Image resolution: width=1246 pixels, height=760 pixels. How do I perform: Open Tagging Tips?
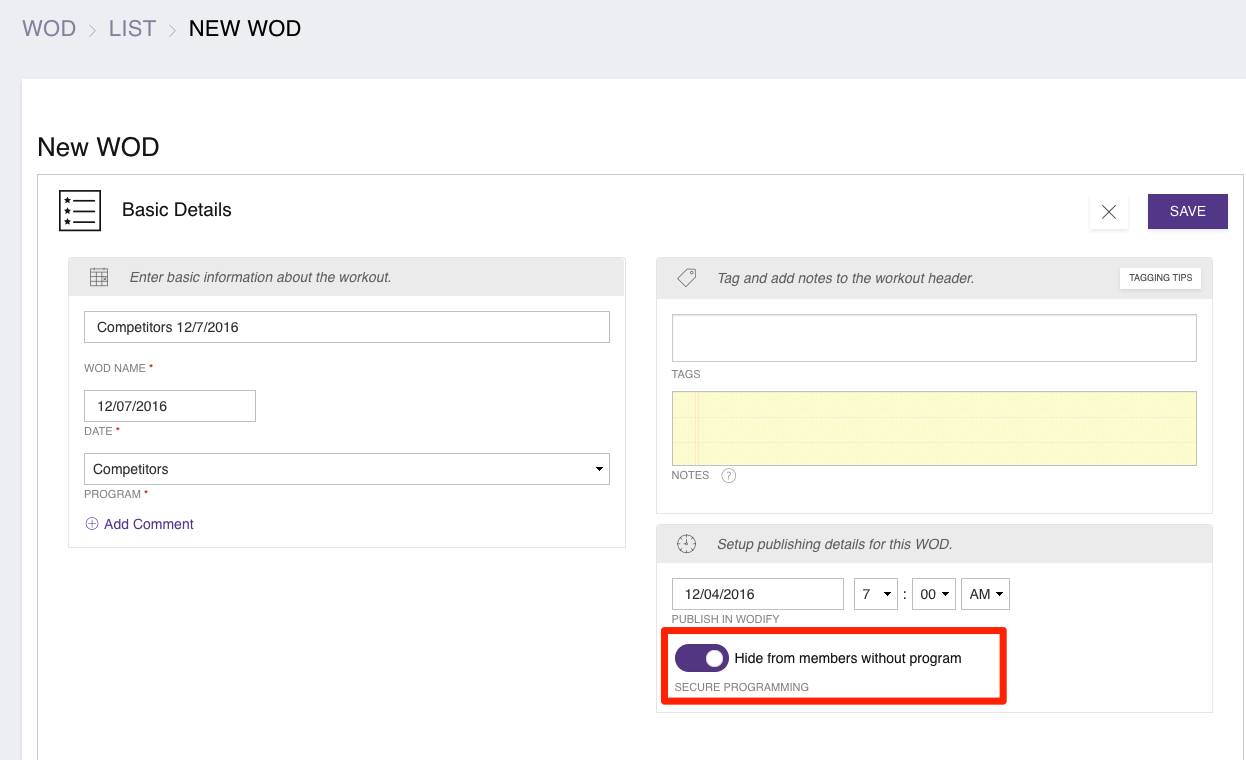point(1160,277)
